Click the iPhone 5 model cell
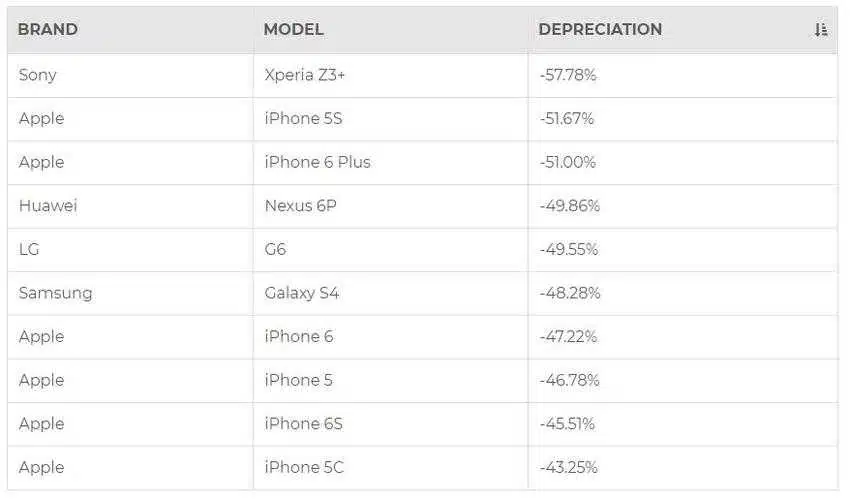 390,381
